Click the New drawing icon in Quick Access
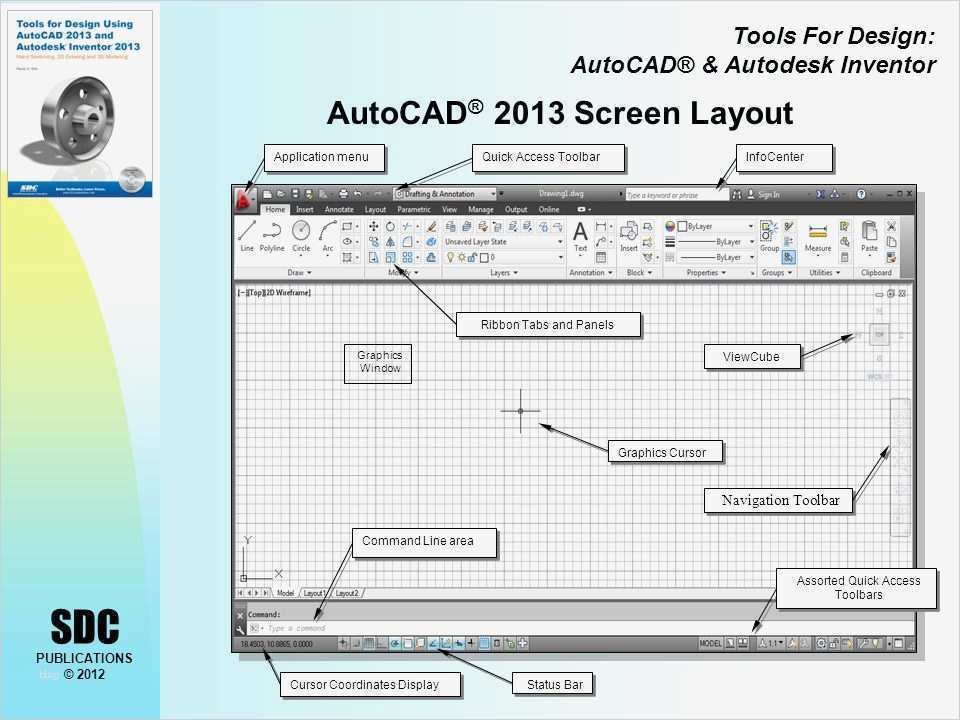Image resolution: width=960 pixels, height=720 pixels. point(267,194)
